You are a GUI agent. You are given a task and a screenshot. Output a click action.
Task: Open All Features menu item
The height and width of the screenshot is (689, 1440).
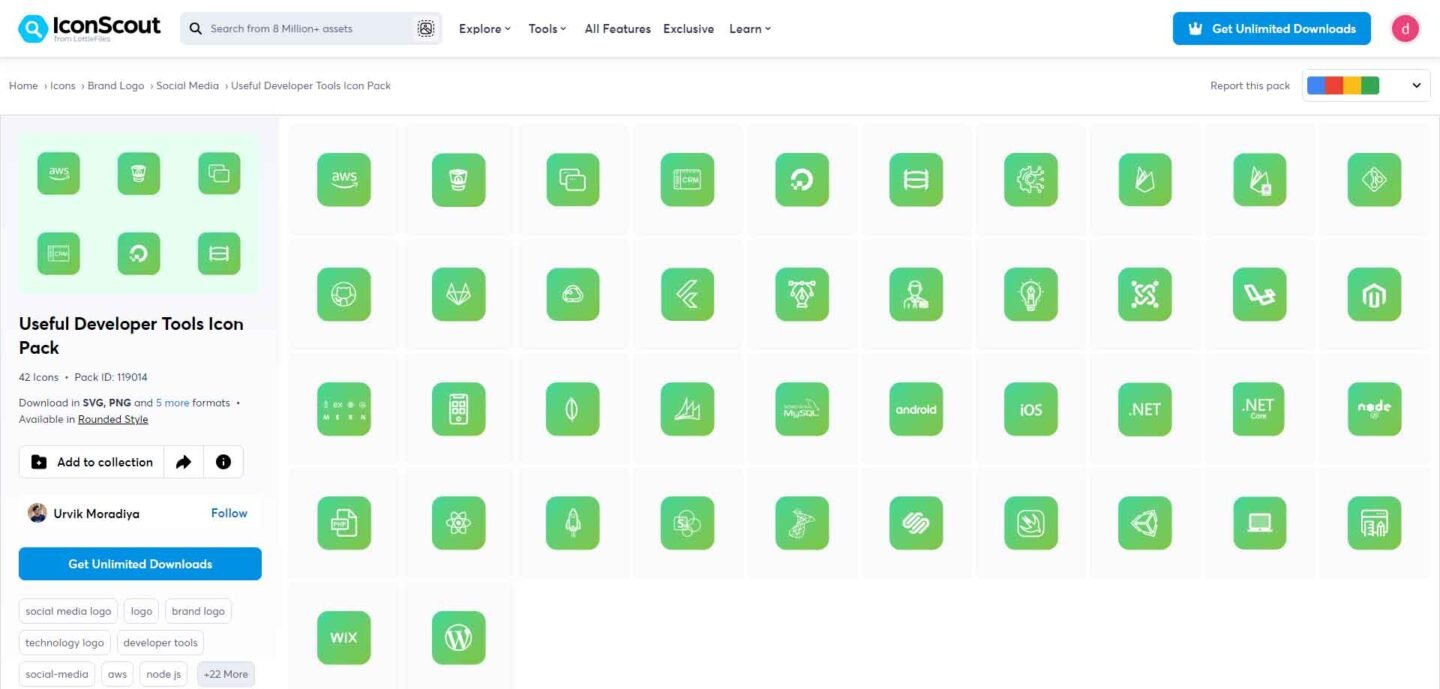click(x=618, y=29)
